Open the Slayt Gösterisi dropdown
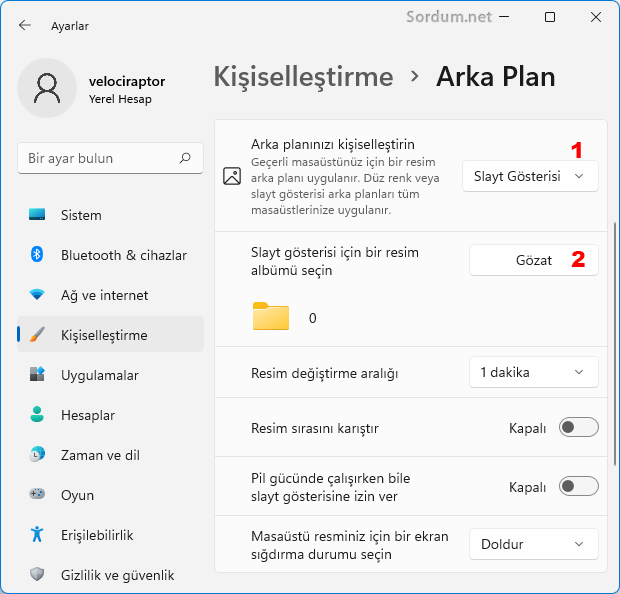 [530, 176]
